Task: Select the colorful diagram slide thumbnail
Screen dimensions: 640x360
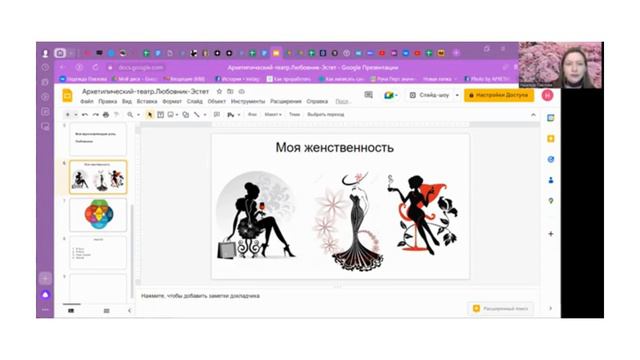Action: coord(98,215)
